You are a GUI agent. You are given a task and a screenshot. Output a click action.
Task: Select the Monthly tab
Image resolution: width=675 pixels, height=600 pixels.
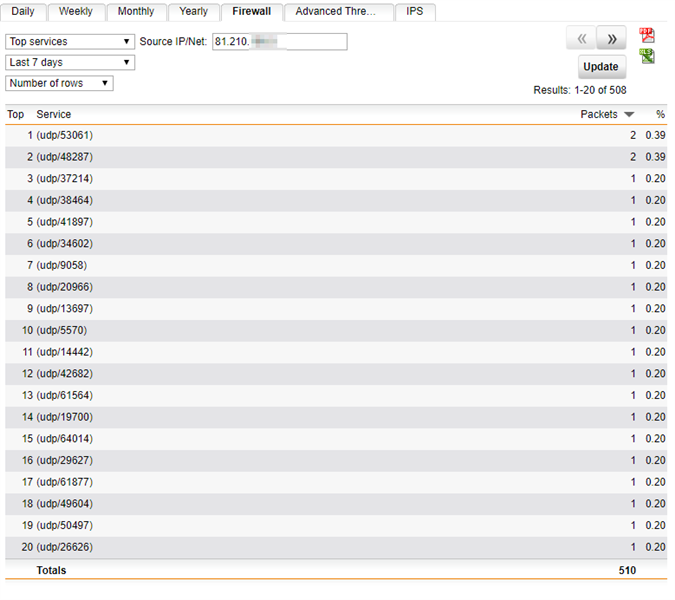(135, 12)
